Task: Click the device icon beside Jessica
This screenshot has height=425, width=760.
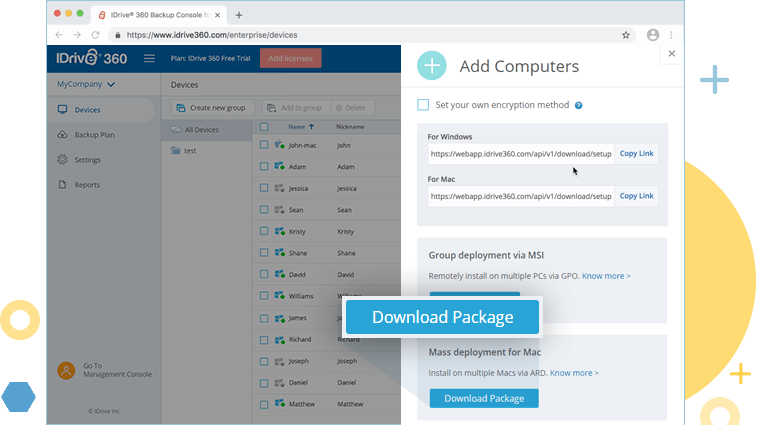Action: point(280,188)
